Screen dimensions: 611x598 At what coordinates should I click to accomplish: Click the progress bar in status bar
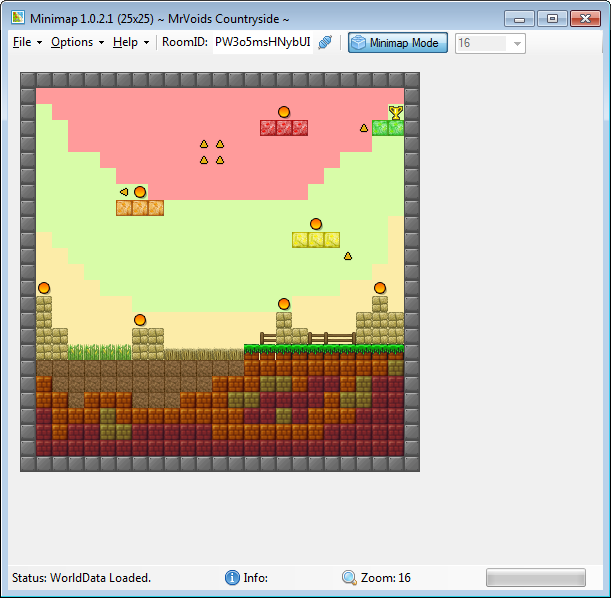(535, 577)
